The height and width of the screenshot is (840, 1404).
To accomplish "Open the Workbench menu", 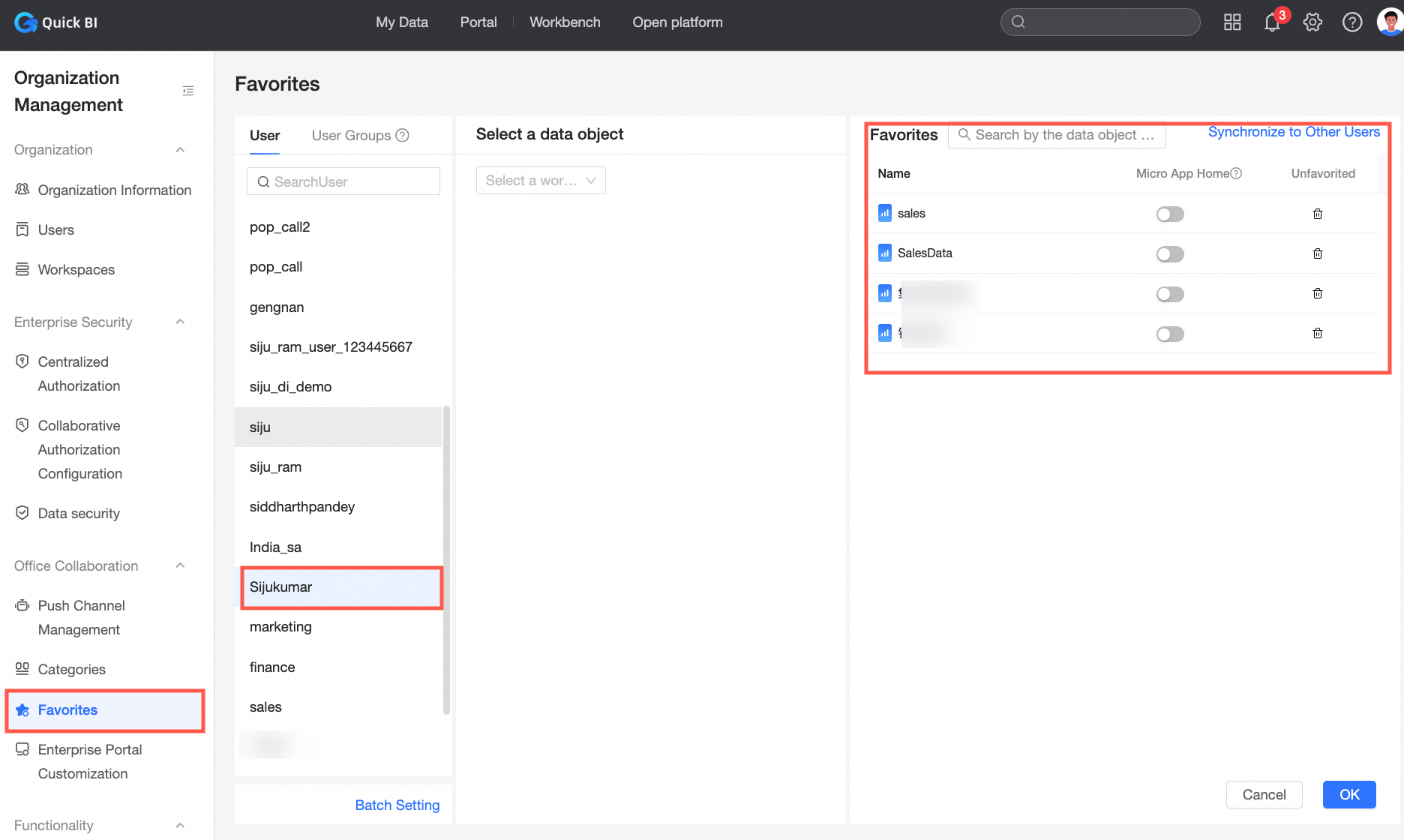I will [565, 22].
